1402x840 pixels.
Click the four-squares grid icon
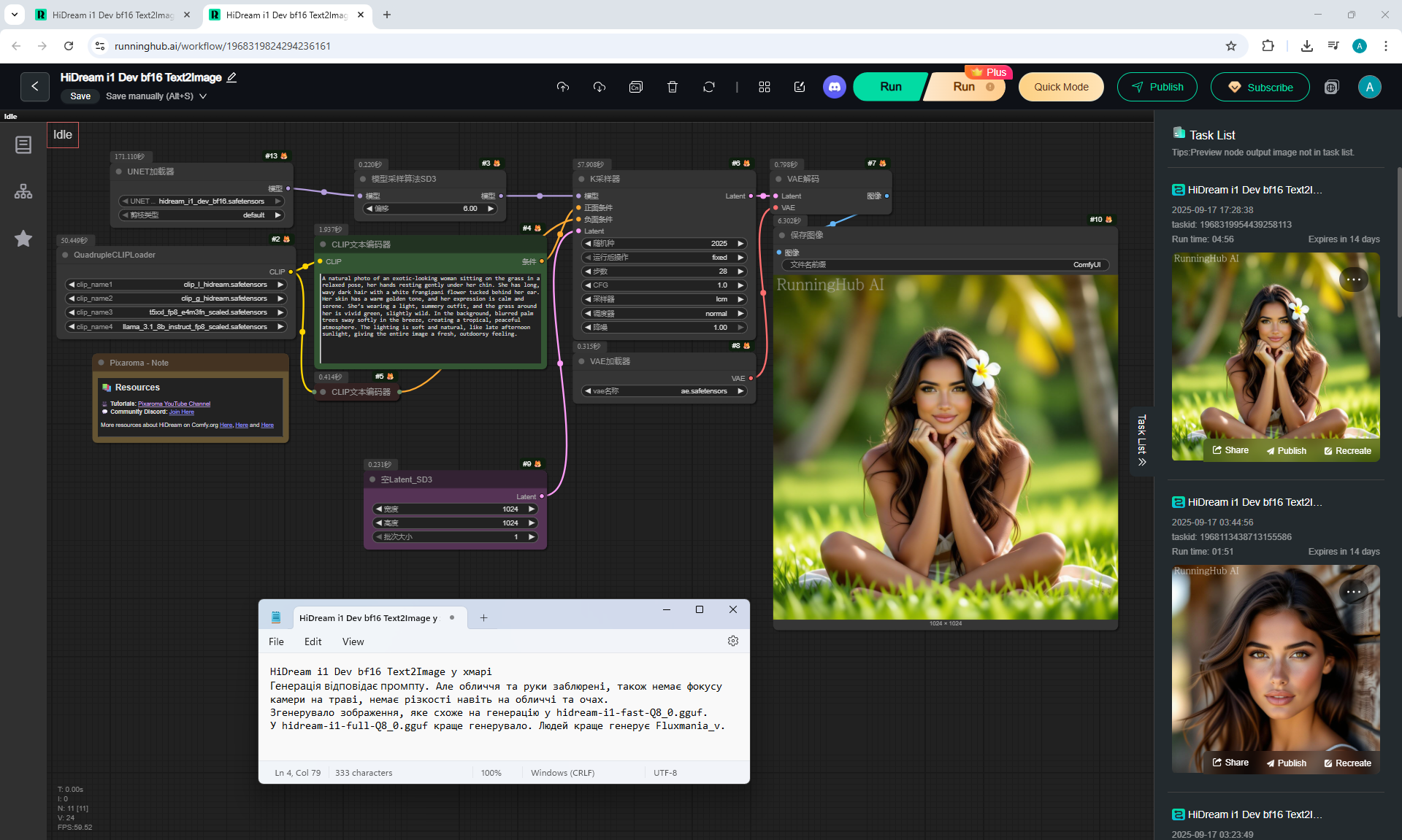tap(765, 87)
